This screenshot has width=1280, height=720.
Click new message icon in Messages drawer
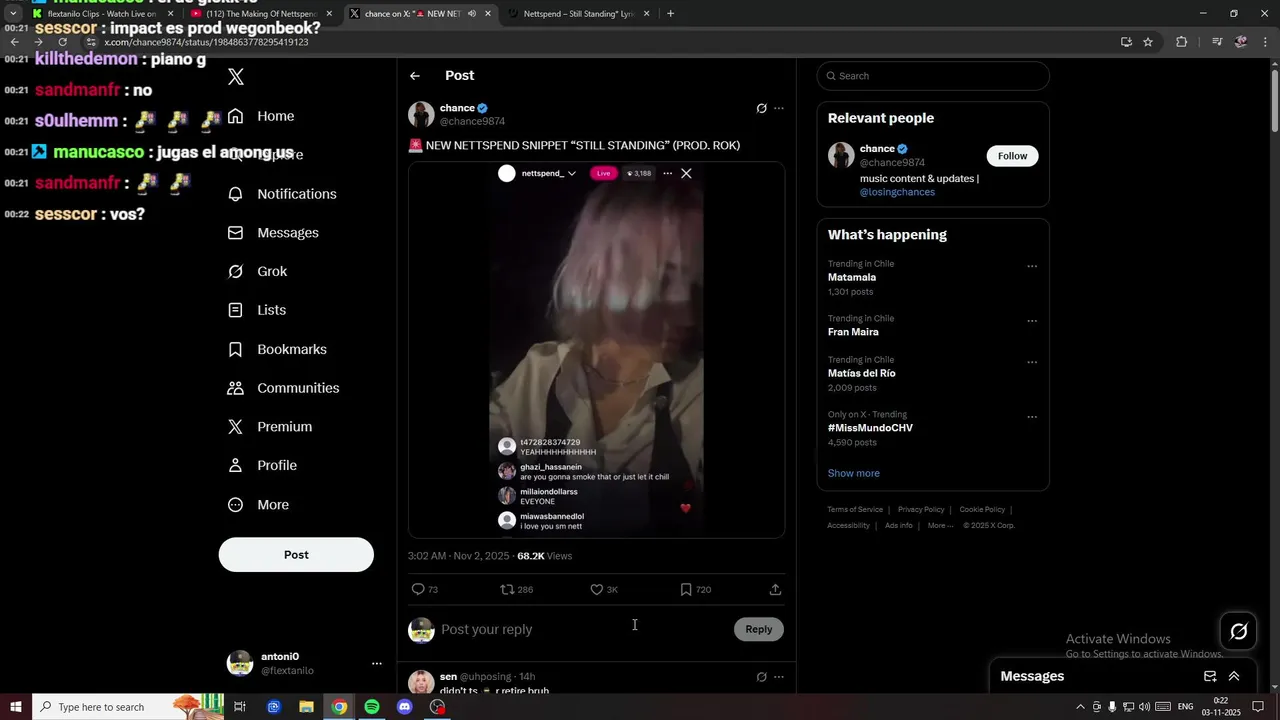(1210, 677)
